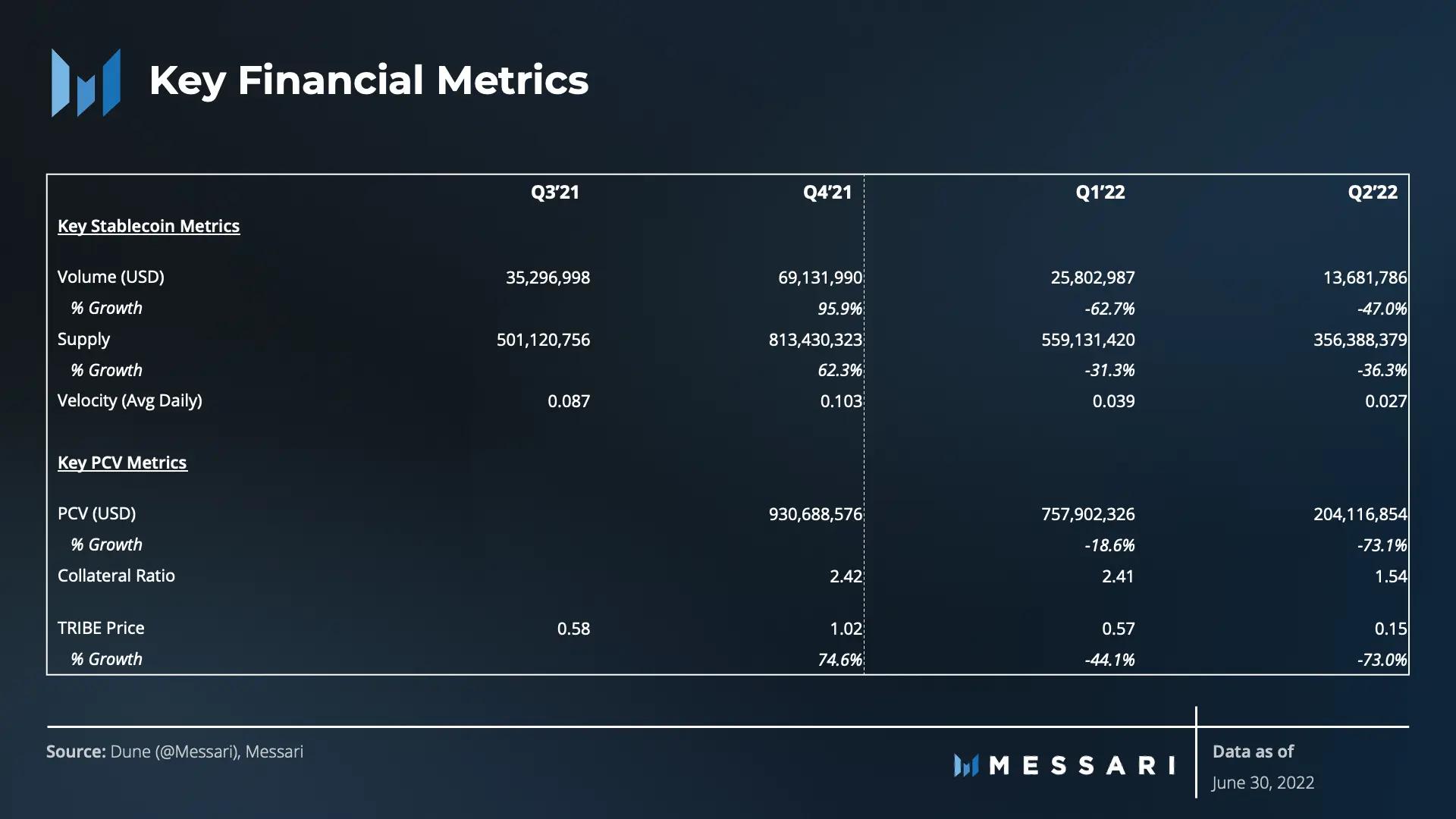This screenshot has height=819, width=1456.
Task: Click the Source: Dune (@Messari) text
Action: pyautogui.click(x=174, y=752)
